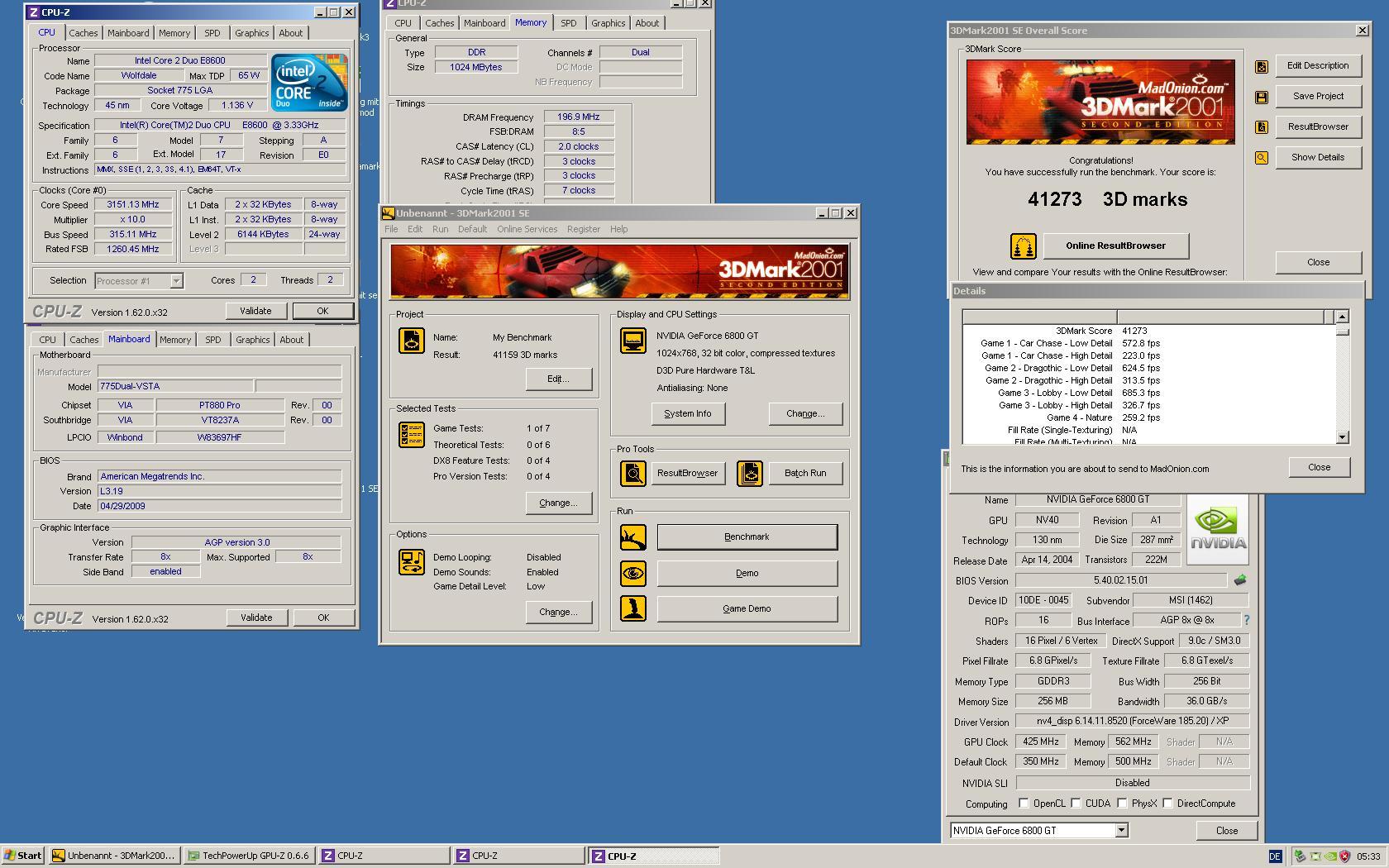The height and width of the screenshot is (868, 1389).
Task: Click the Game Demo joystick icon
Action: point(633,608)
